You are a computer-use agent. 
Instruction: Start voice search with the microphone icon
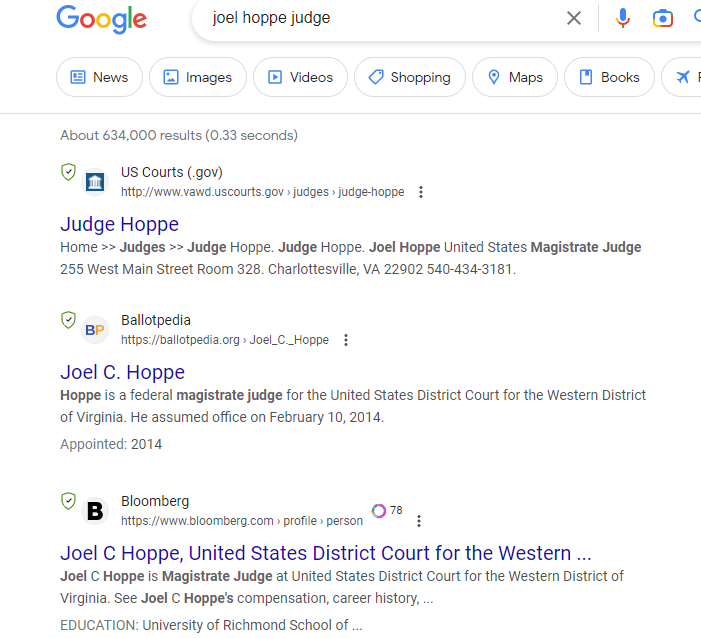[x=622, y=18]
